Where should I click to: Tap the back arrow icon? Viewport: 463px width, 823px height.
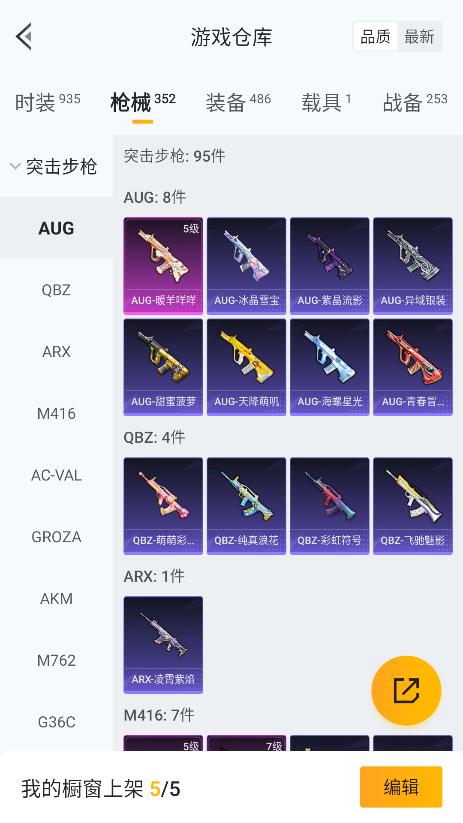pos(24,37)
